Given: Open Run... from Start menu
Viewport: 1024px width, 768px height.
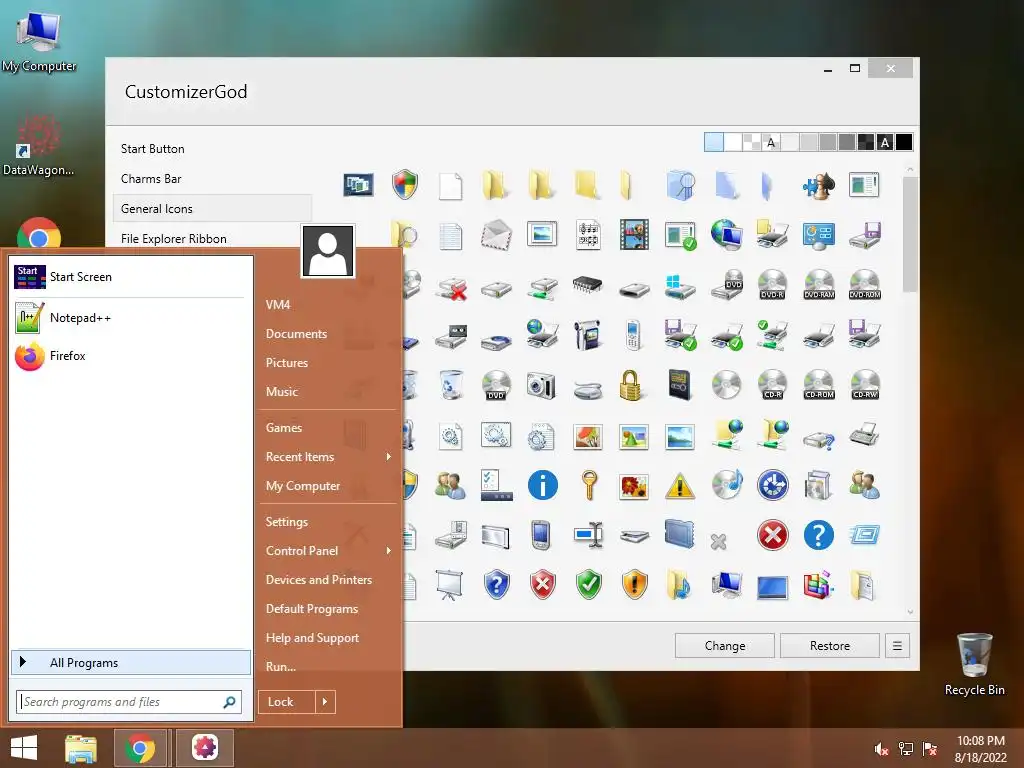Looking at the screenshot, I should pyautogui.click(x=281, y=667).
